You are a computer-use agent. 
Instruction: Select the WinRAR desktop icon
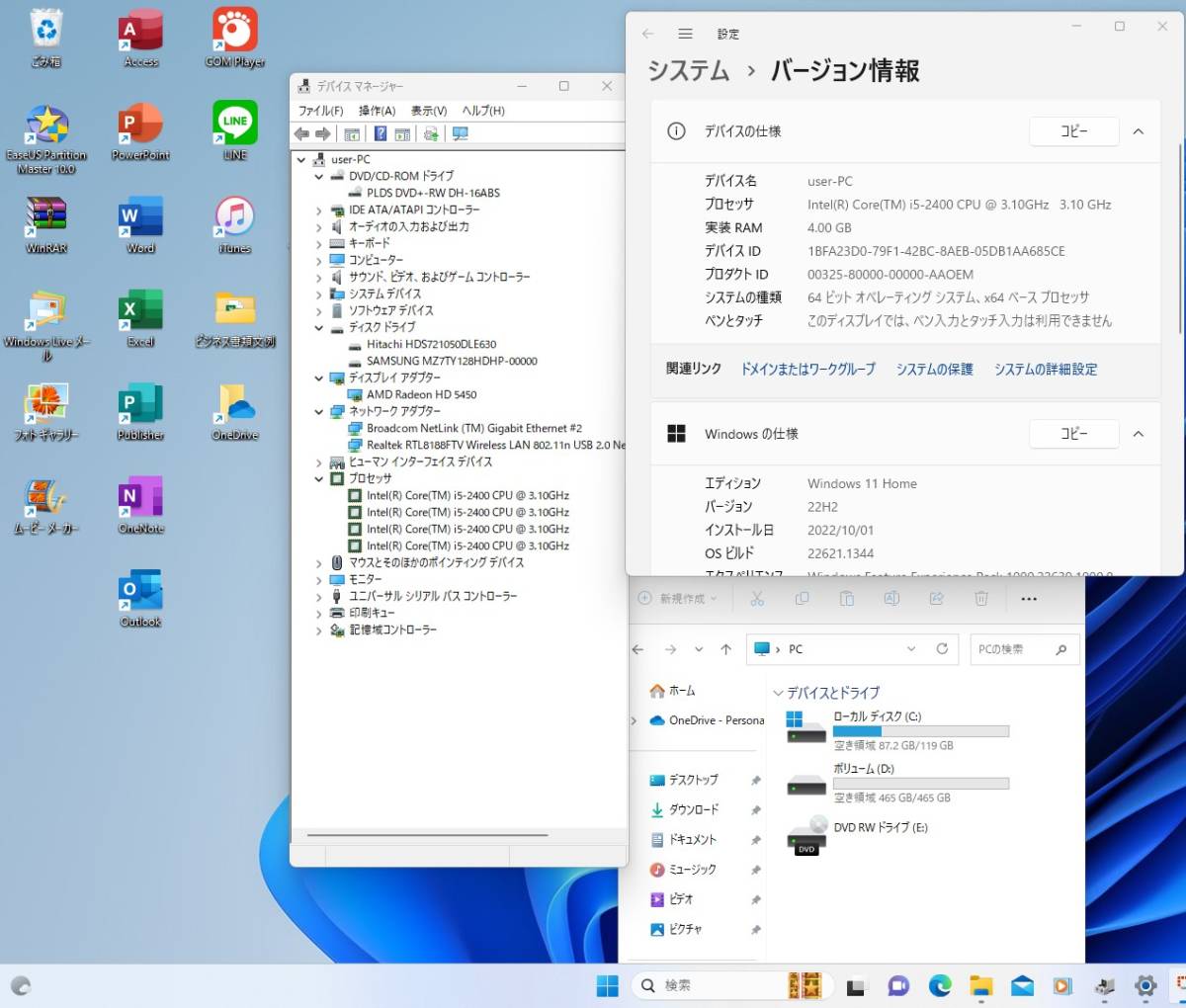pyautogui.click(x=46, y=224)
